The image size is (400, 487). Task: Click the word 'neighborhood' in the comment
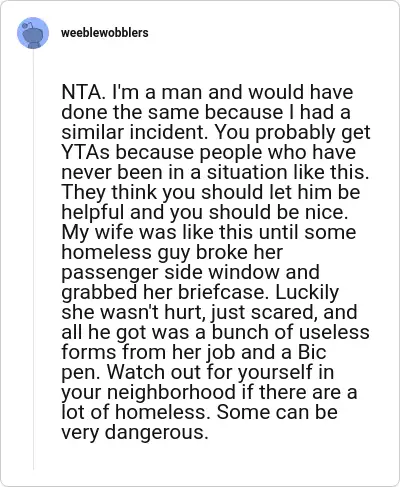pos(171,392)
